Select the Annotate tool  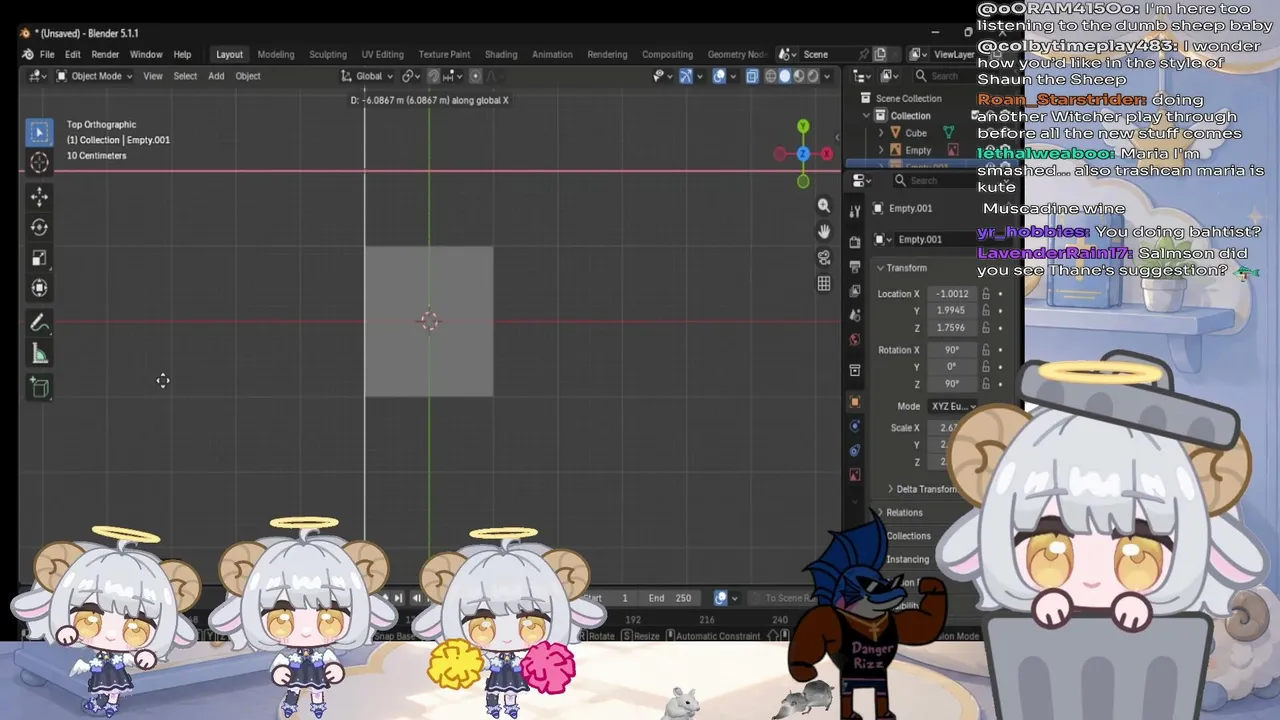click(39, 323)
